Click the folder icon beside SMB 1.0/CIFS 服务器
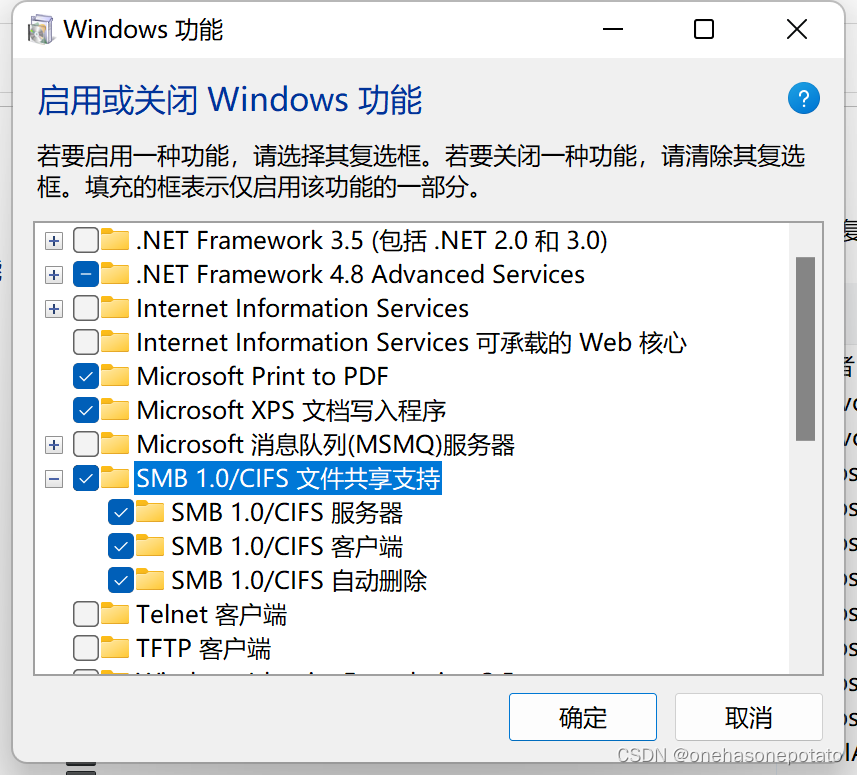The image size is (857, 775). 150,512
